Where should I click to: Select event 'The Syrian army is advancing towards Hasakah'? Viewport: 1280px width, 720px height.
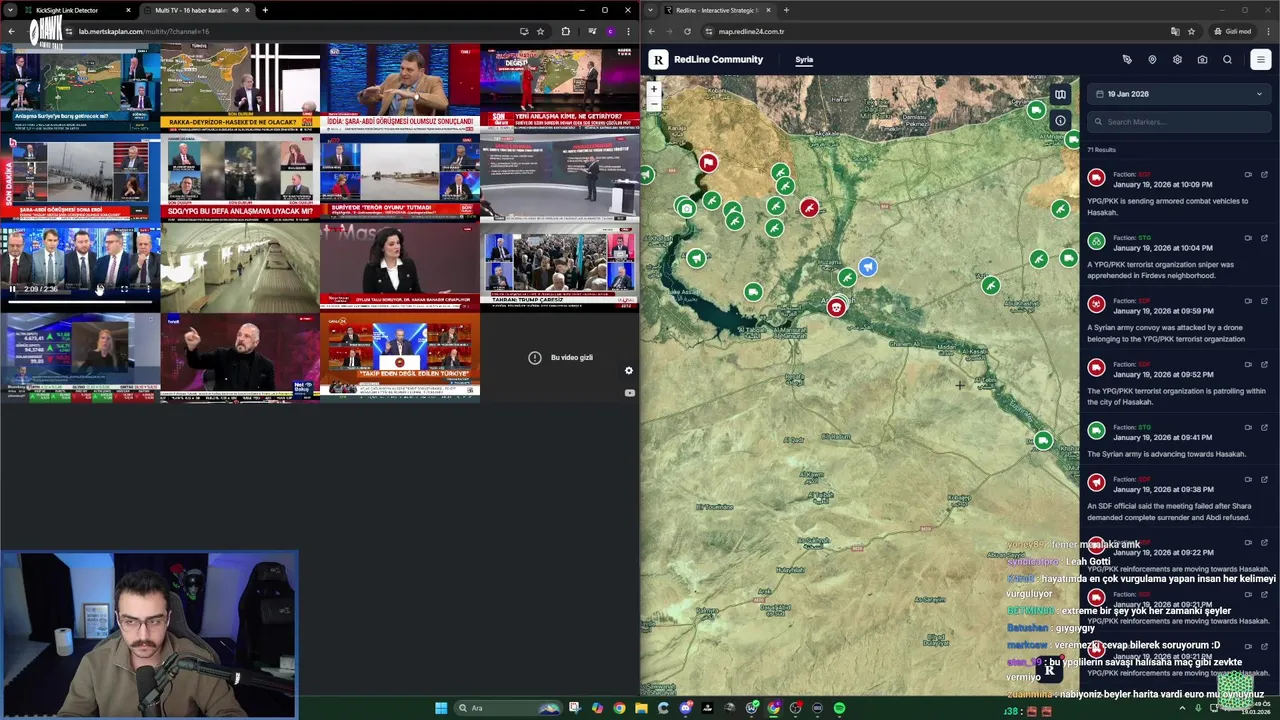point(1179,441)
